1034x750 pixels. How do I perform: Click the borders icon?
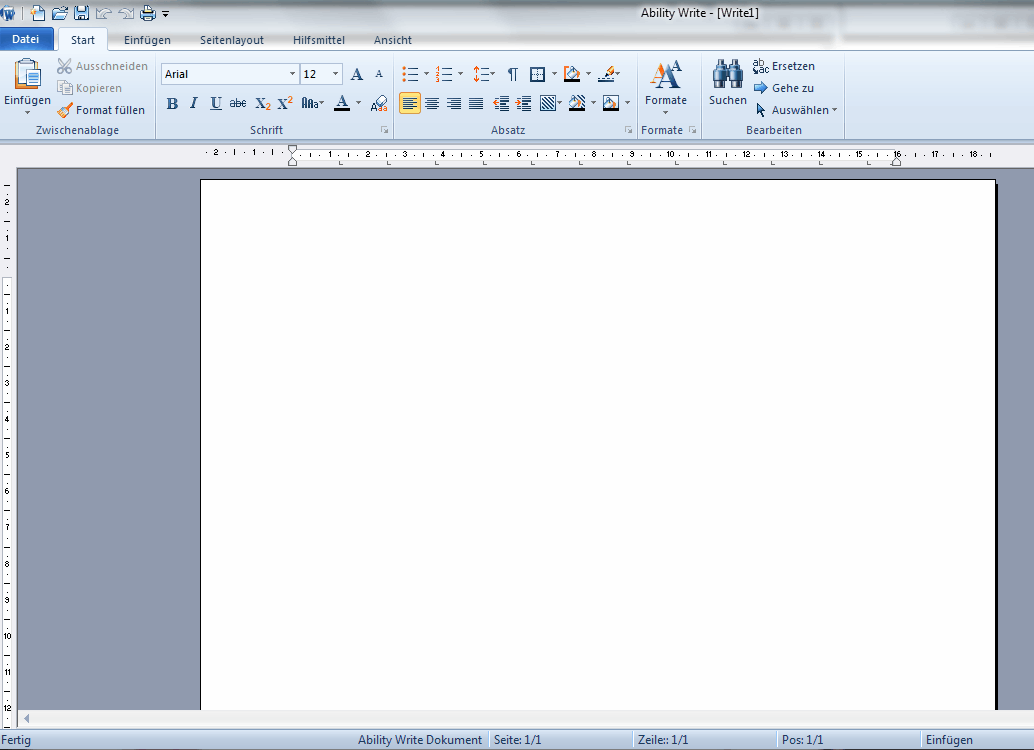click(537, 74)
